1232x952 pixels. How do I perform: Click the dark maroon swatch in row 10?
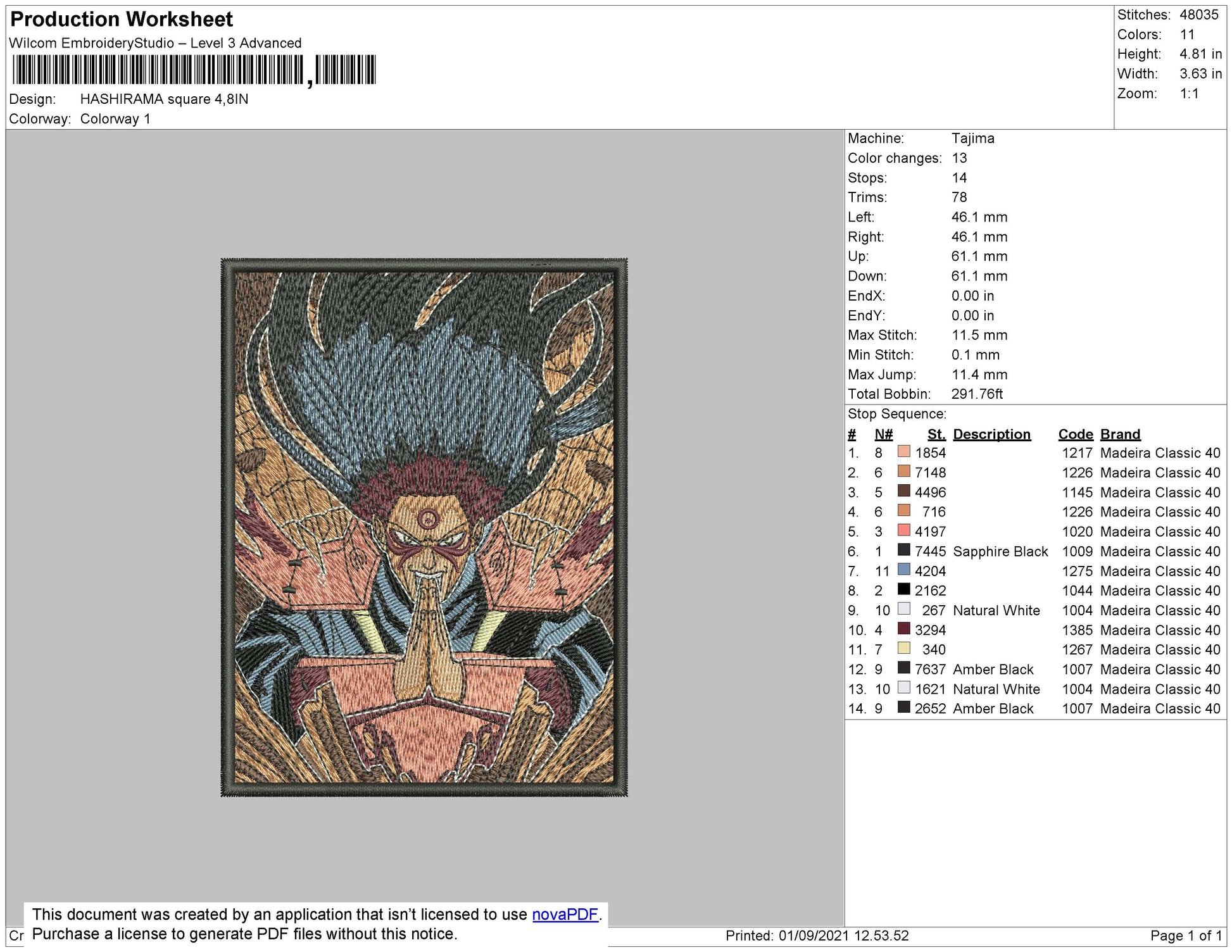(903, 629)
